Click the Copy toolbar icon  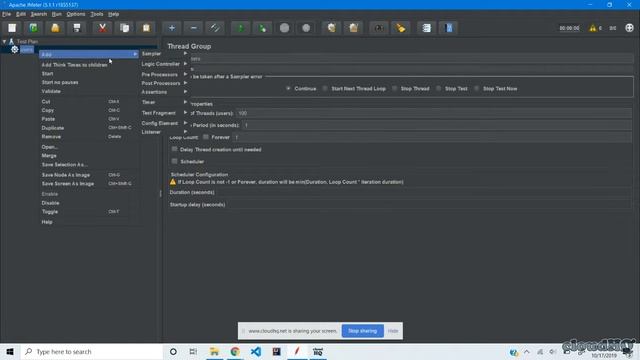(x=124, y=28)
